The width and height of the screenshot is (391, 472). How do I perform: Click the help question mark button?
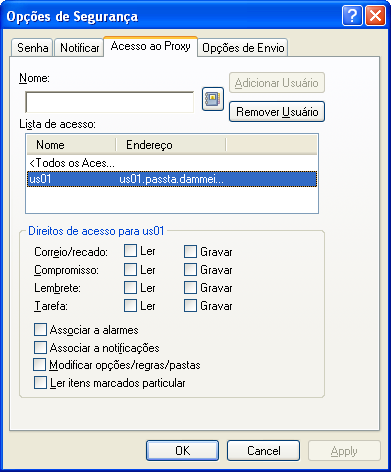pyautogui.click(x=352, y=15)
